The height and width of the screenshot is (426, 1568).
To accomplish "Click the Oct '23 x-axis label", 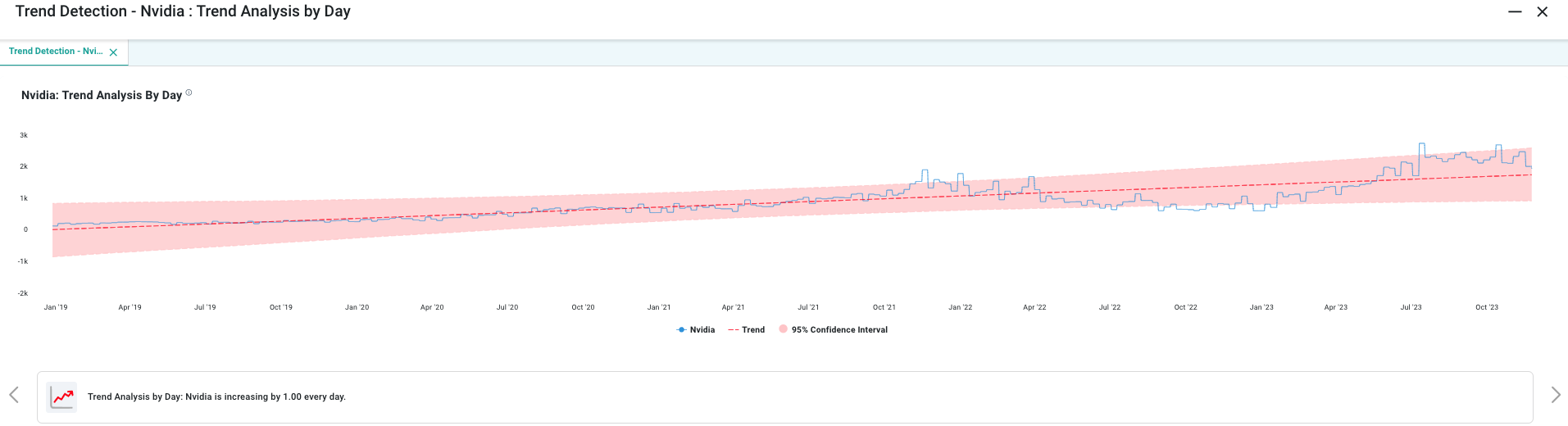I will pos(1486,308).
